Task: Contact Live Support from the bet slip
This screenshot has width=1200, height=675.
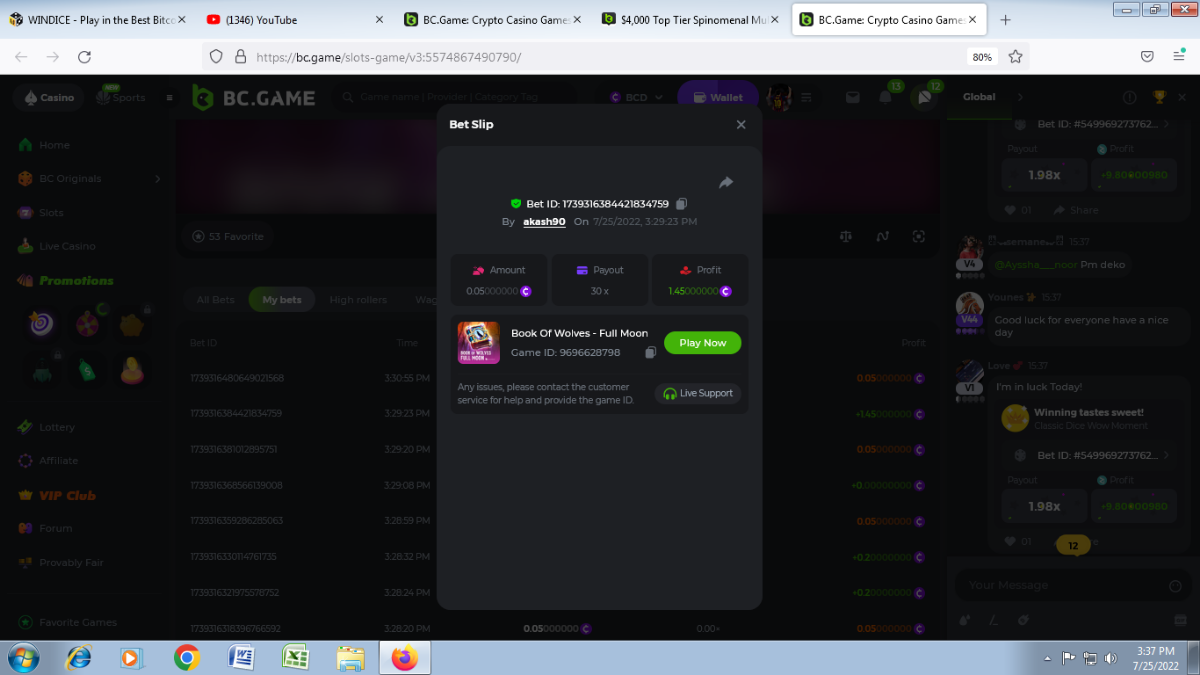Action: 698,394
